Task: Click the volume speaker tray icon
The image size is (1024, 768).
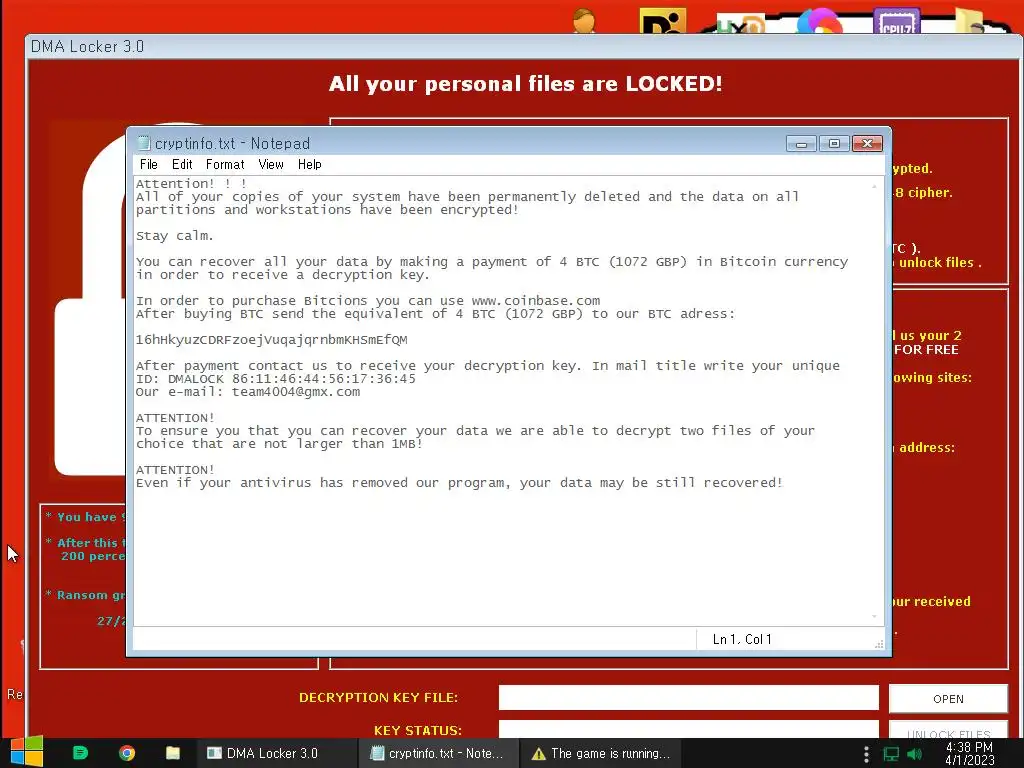Action: point(915,754)
